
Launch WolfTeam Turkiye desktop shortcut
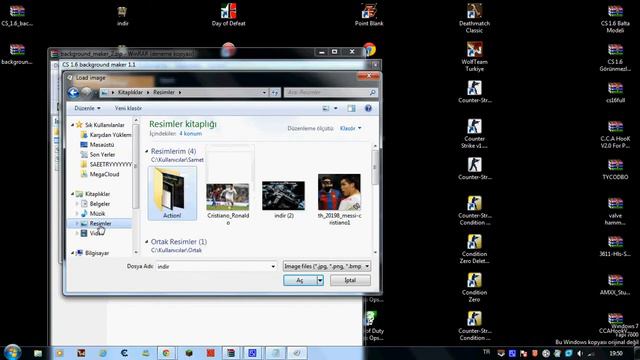coord(474,57)
